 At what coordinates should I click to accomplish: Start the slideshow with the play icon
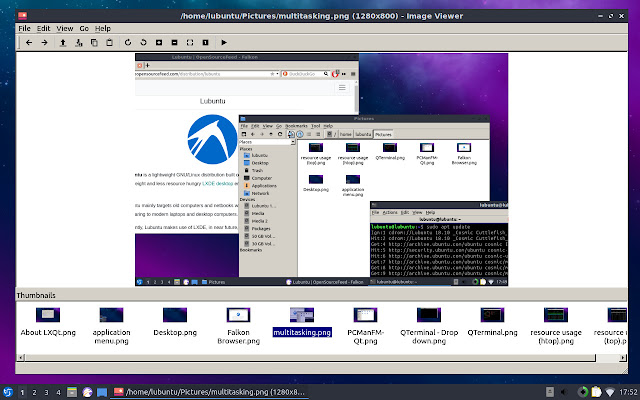[224, 42]
